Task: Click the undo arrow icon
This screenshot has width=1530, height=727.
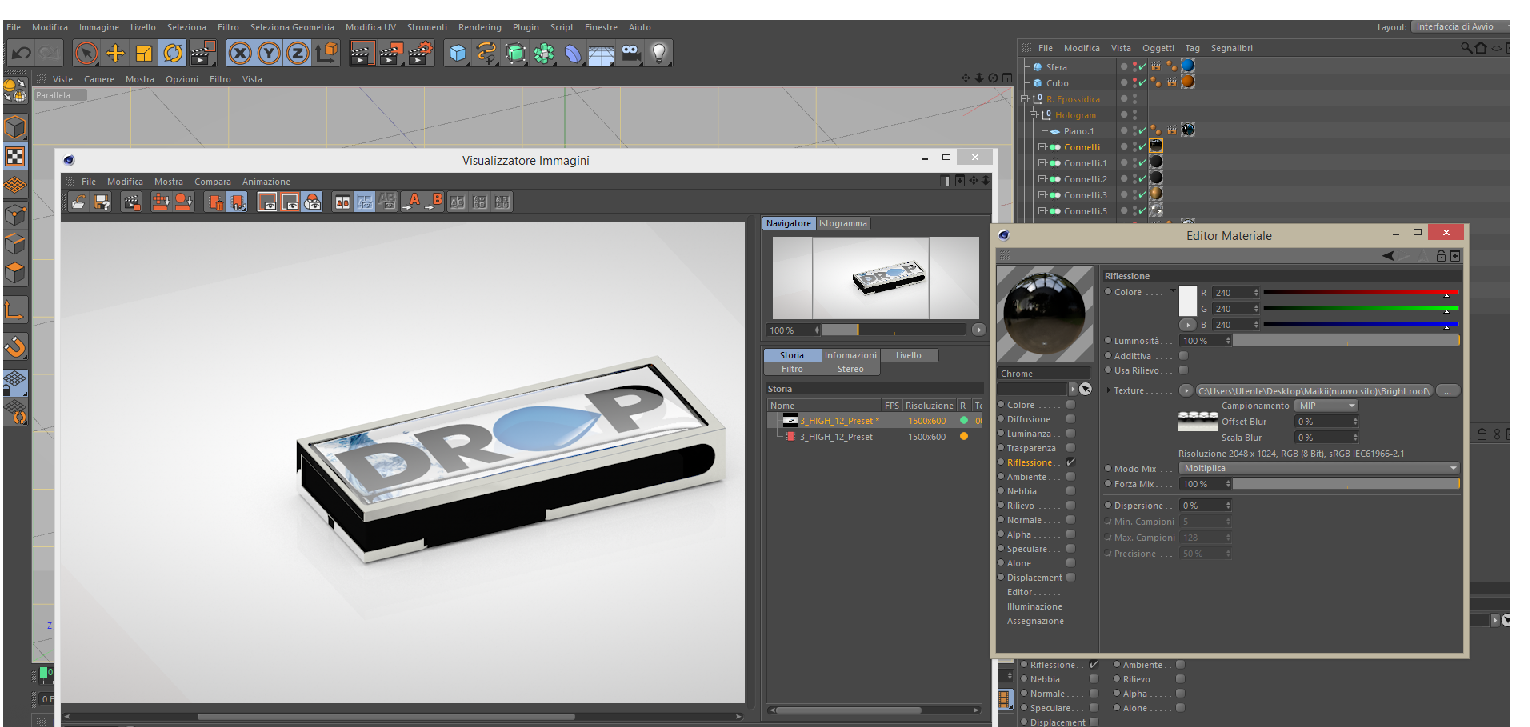Action: coord(21,54)
